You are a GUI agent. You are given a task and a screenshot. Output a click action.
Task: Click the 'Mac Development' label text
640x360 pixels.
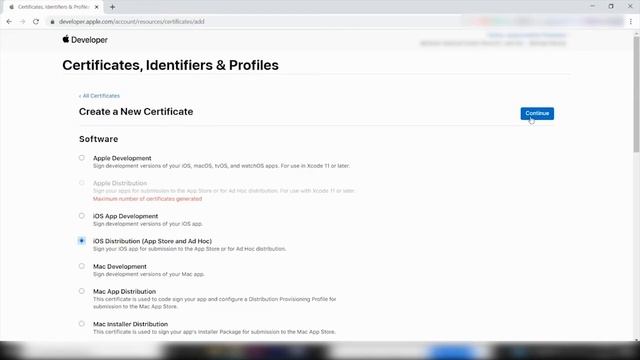coord(120,267)
